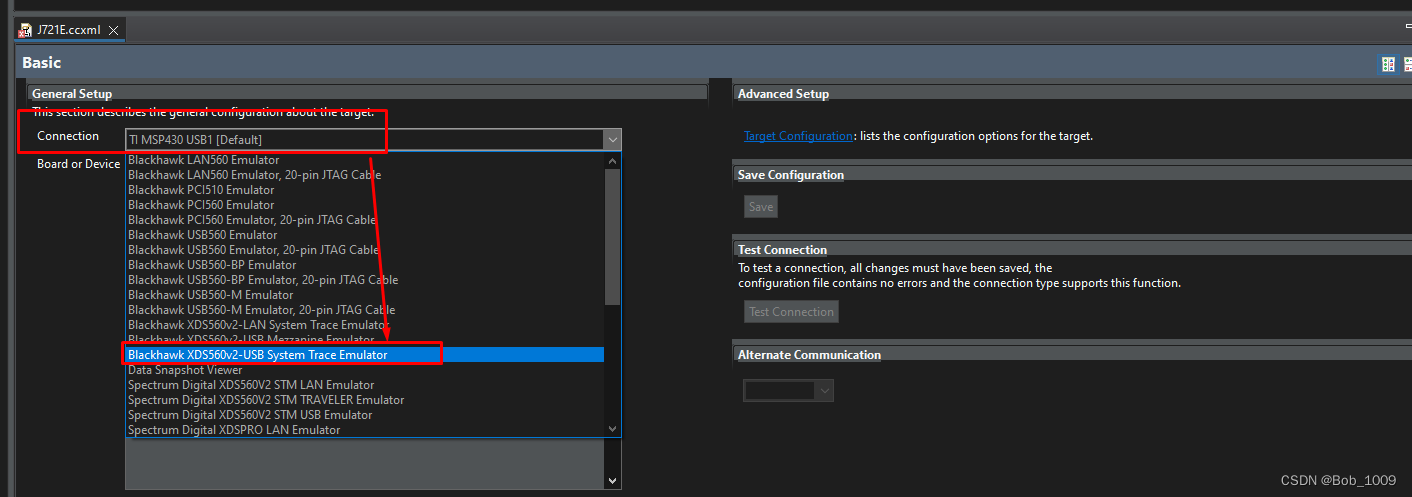Select Blackhawk LAN560 Emulator entry
This screenshot has width=1412, height=497.
point(365,160)
